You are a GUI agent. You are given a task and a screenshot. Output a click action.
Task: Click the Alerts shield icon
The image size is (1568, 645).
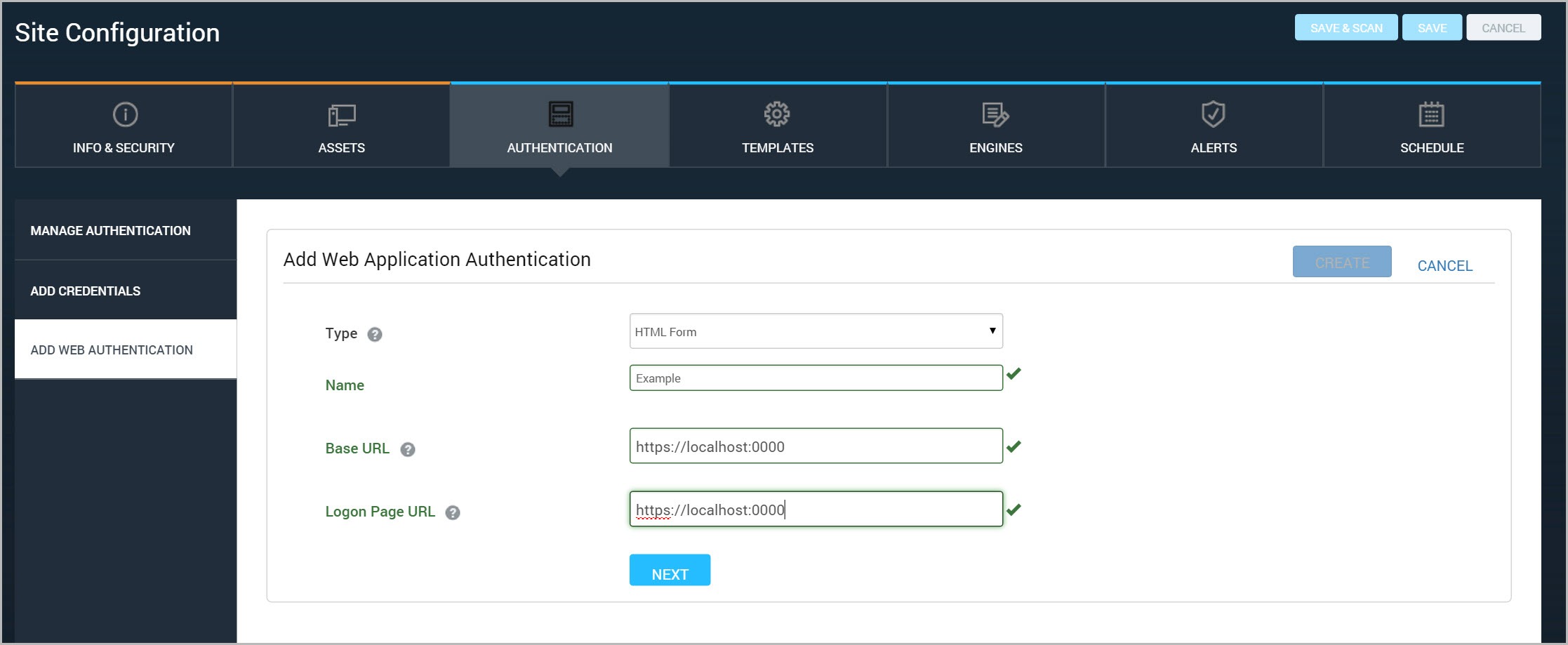1213,114
